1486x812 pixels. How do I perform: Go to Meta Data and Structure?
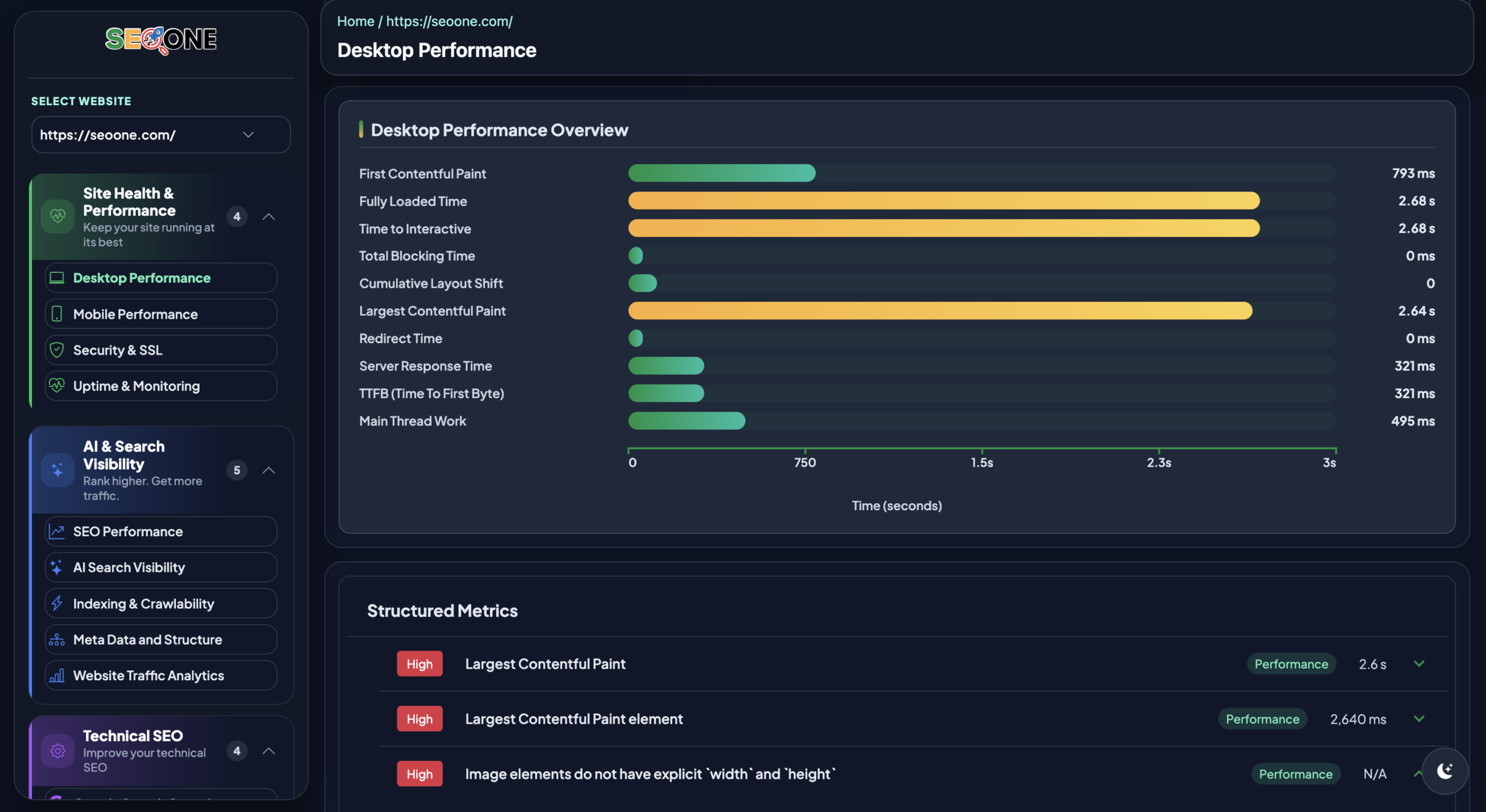(x=161, y=640)
